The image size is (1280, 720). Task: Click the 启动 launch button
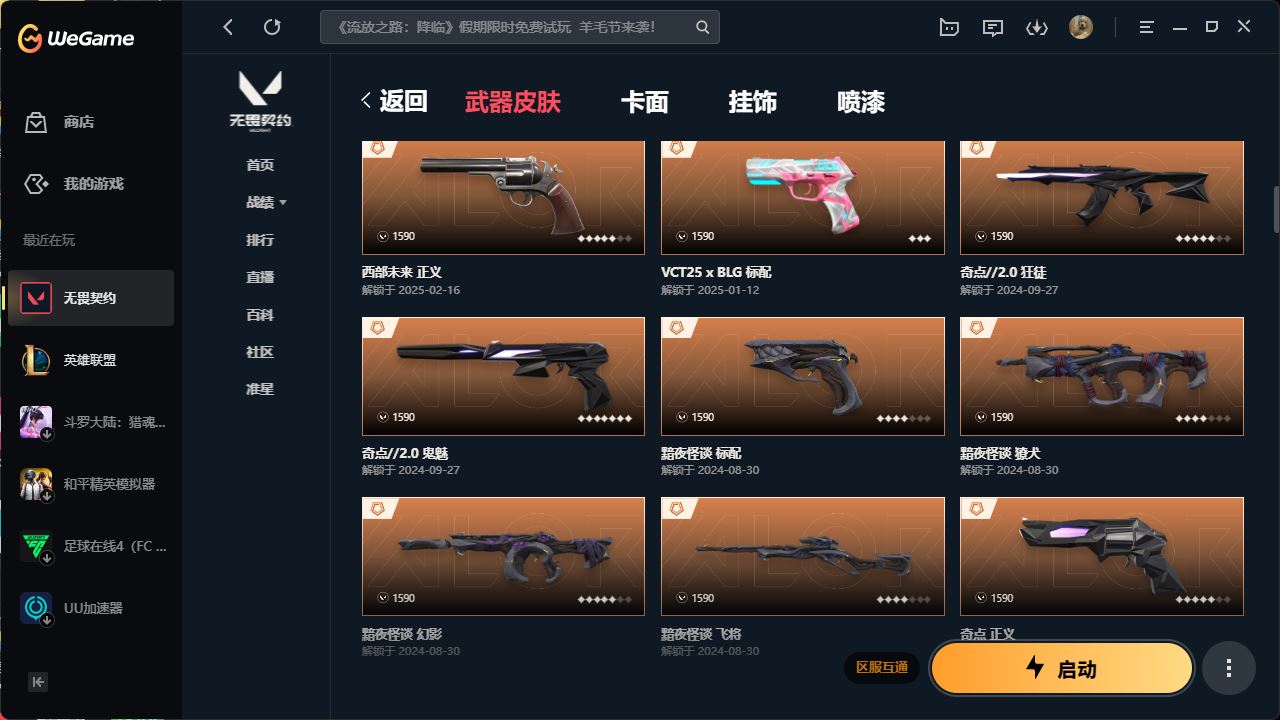(1062, 668)
